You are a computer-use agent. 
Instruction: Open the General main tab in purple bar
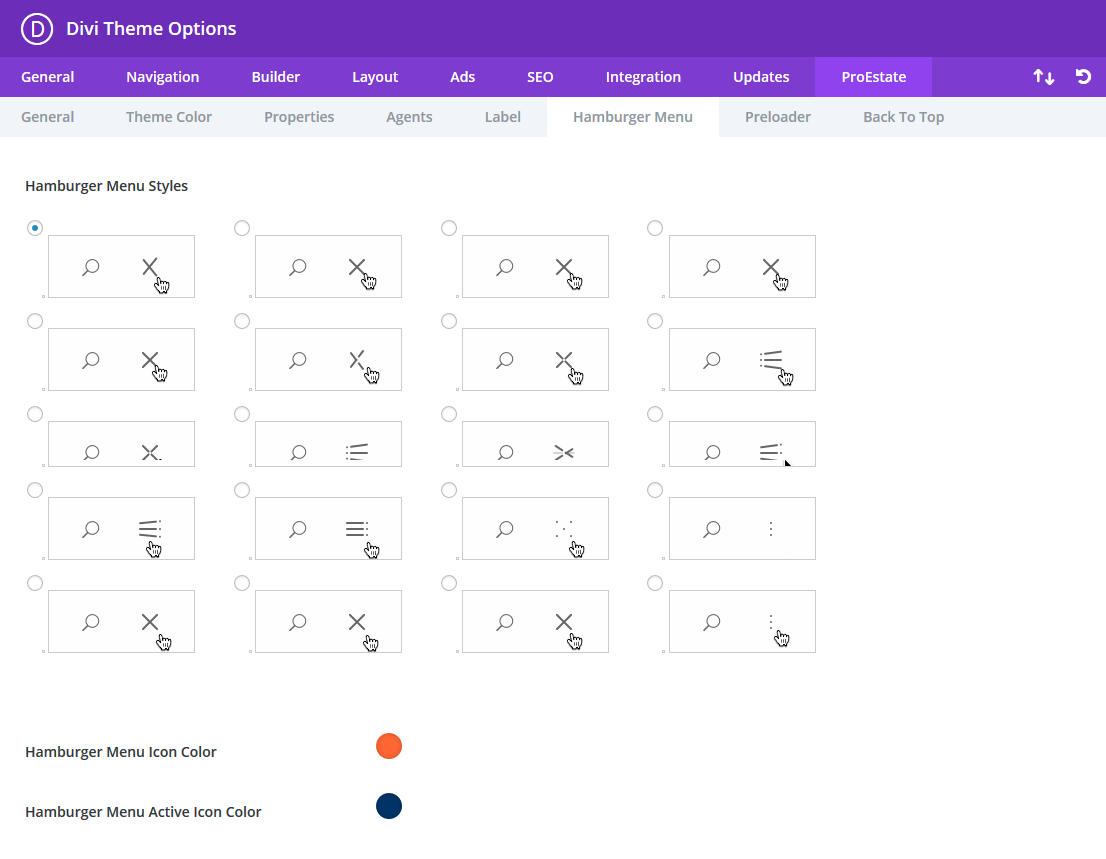(x=47, y=77)
